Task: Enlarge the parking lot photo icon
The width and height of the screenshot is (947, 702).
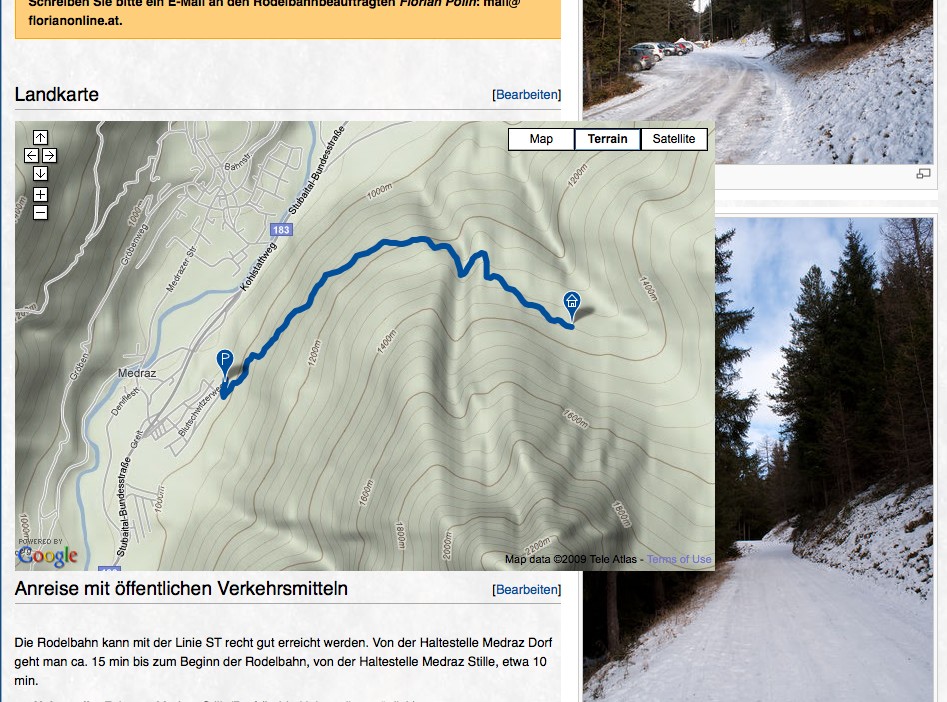Action: (x=923, y=174)
